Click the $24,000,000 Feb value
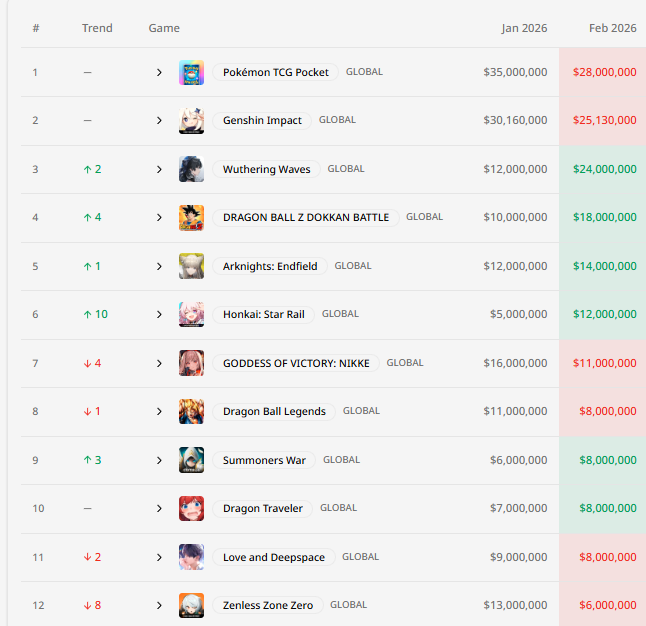This screenshot has height=626, width=646. [604, 169]
